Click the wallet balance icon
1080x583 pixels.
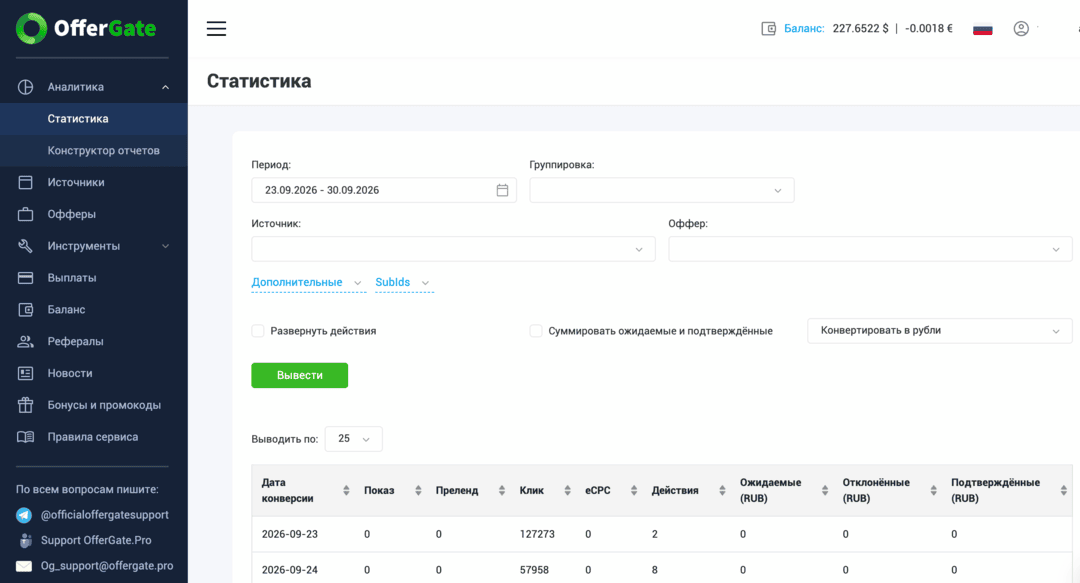coord(768,28)
